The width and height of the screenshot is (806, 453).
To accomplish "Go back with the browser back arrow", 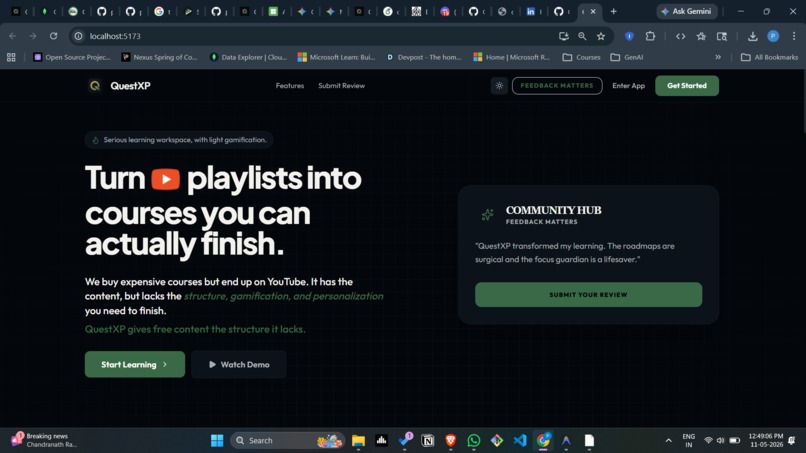I will pyautogui.click(x=12, y=36).
